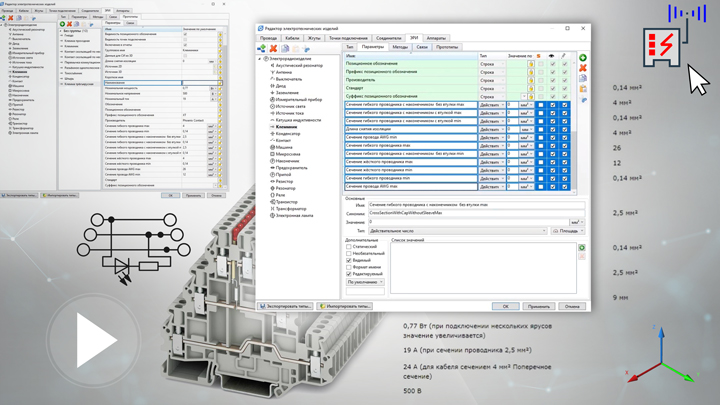The image size is (720, 405).
Task: Select Клемма трёхъярусная in back window list
Action: [x=79, y=84]
